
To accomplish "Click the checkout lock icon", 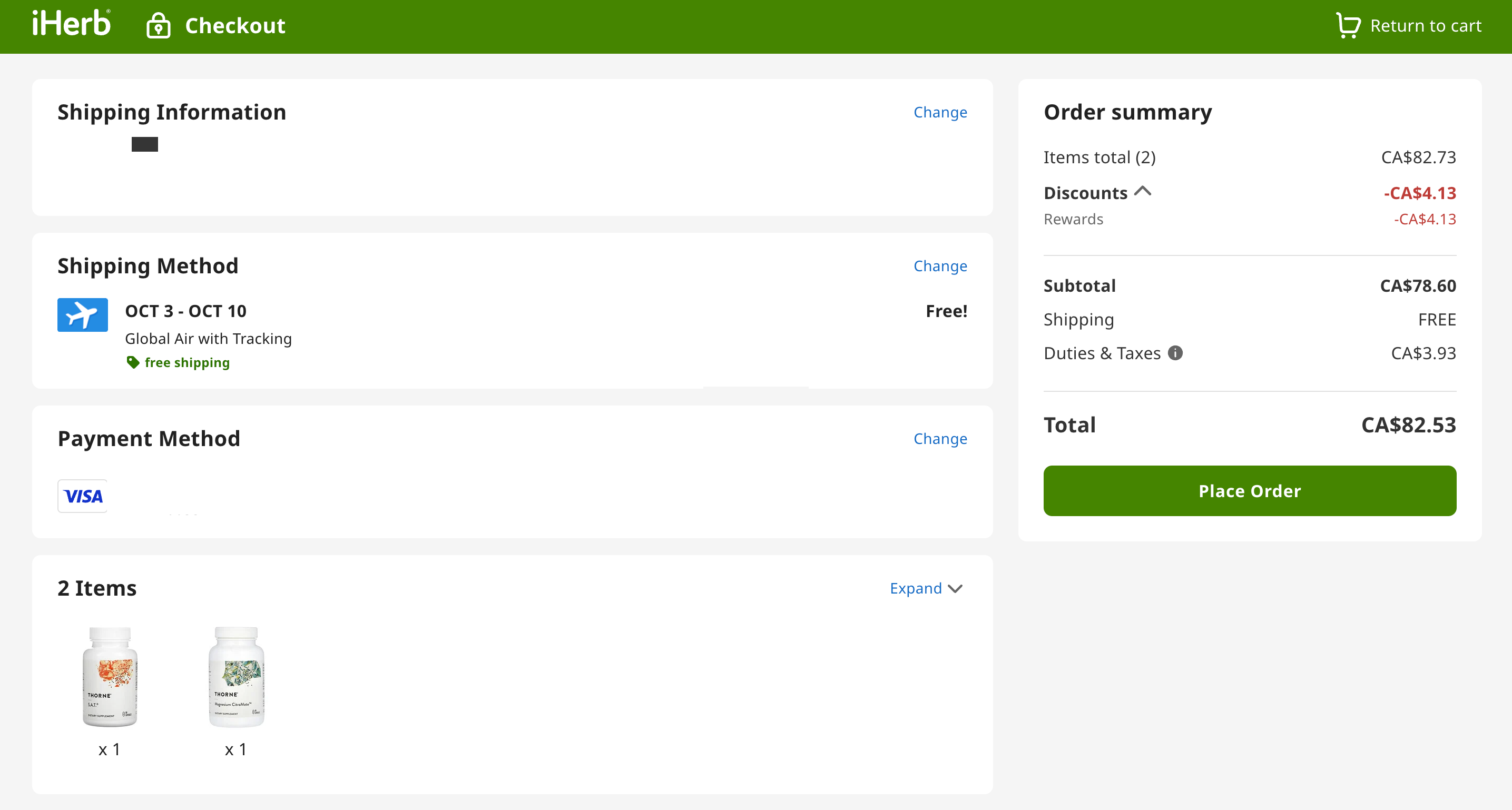I will point(158,26).
